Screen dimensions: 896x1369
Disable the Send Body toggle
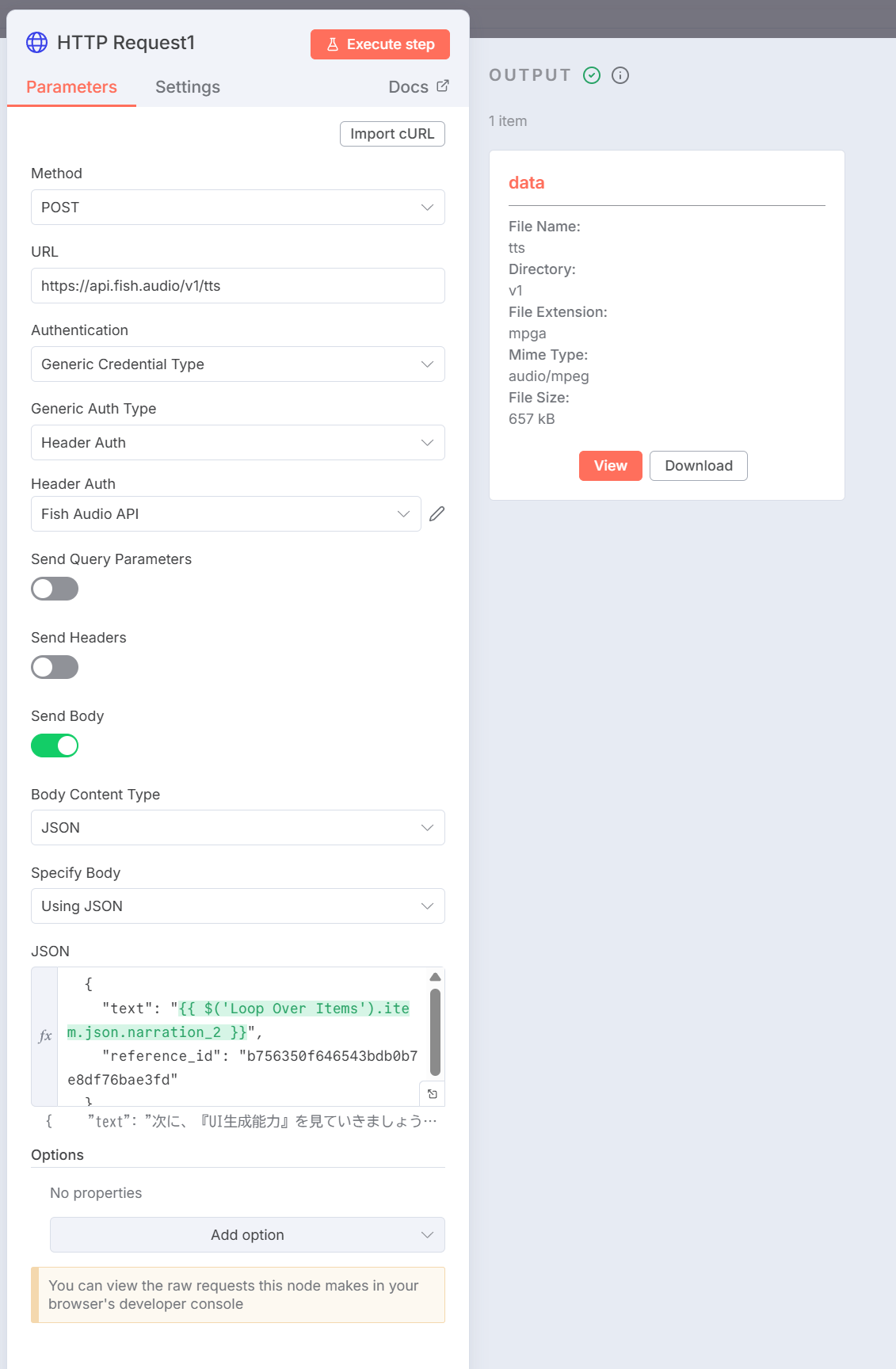tap(55, 746)
